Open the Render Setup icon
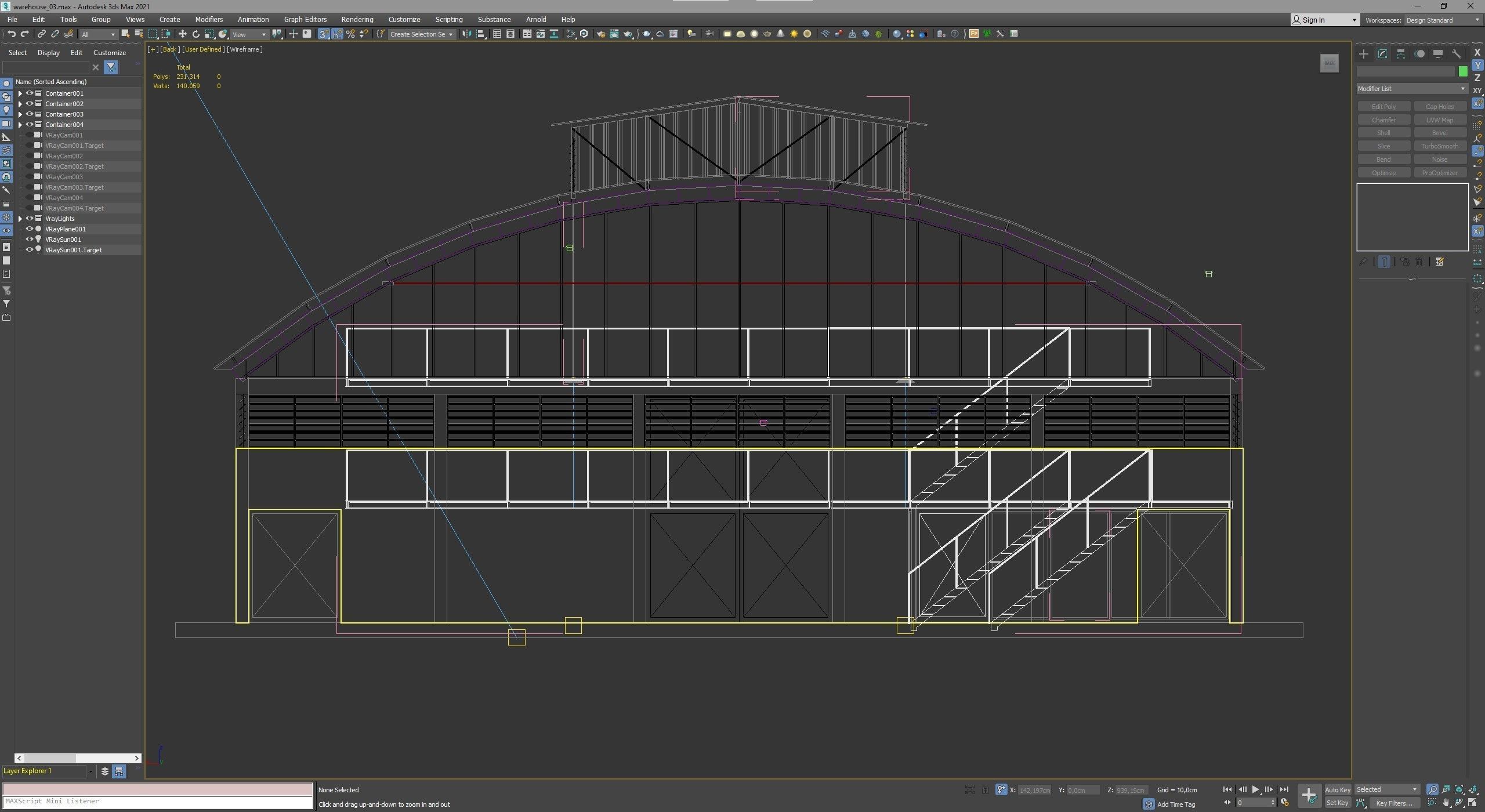The height and width of the screenshot is (812, 1485). tap(600, 34)
